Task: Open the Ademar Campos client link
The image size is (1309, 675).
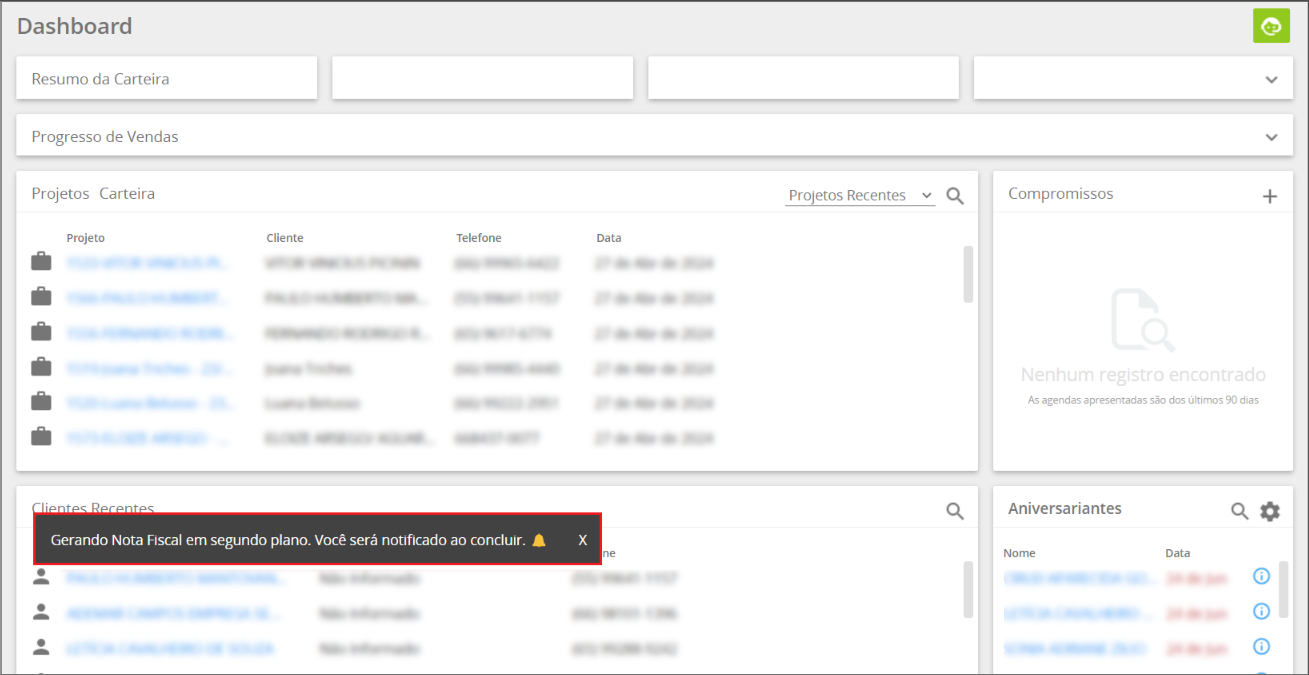Action: (171, 614)
